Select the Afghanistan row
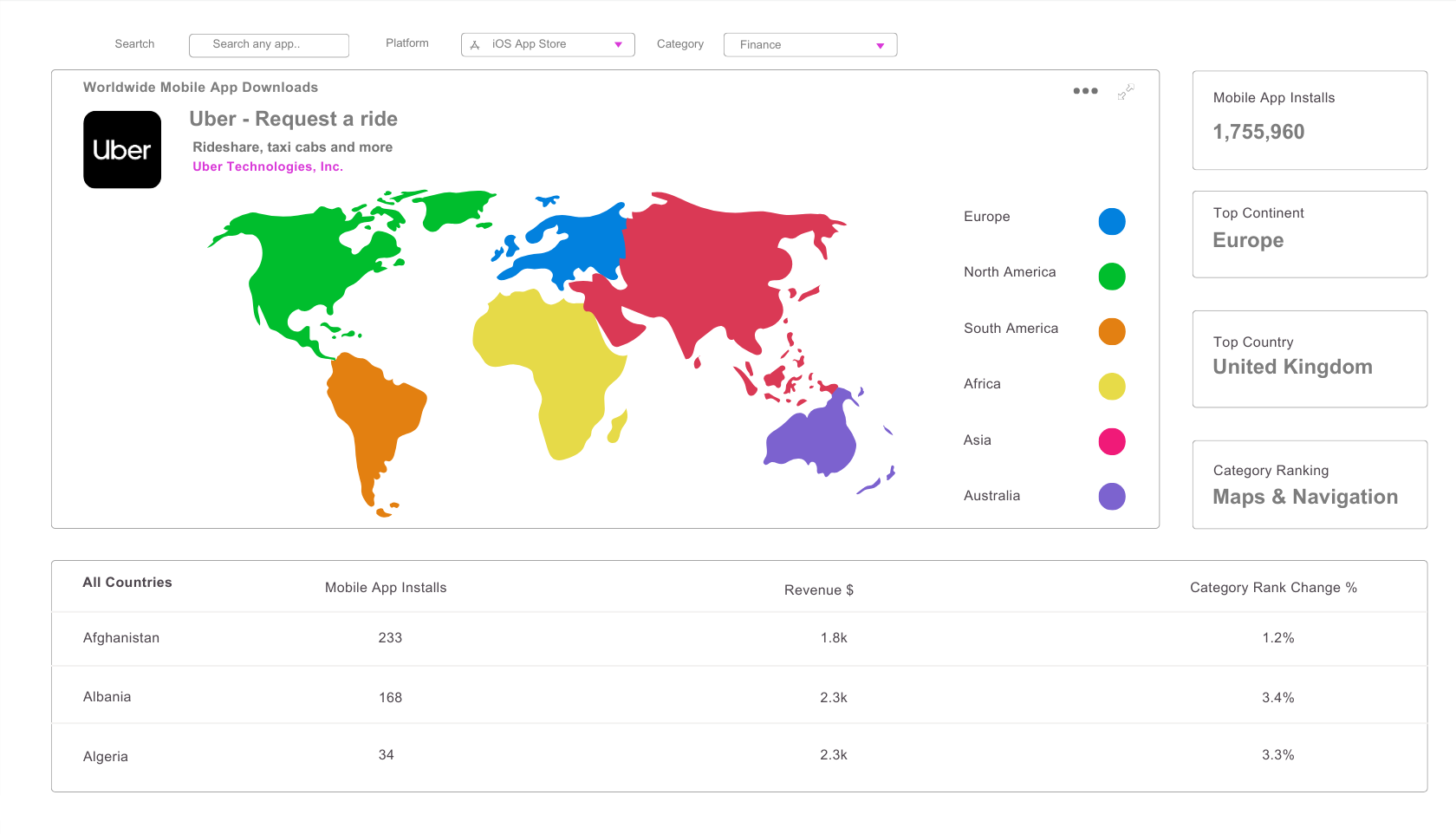Screen dimensions: 1456x834 [x=739, y=639]
